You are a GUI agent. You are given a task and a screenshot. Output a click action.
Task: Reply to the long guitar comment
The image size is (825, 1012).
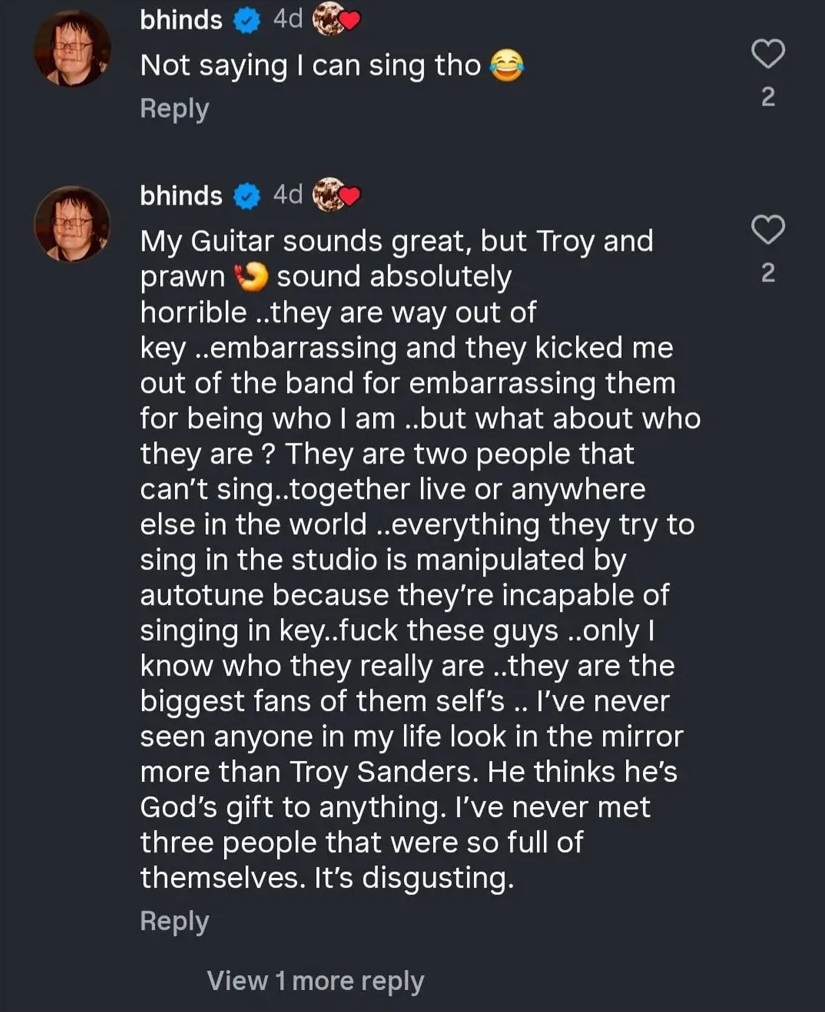click(174, 921)
